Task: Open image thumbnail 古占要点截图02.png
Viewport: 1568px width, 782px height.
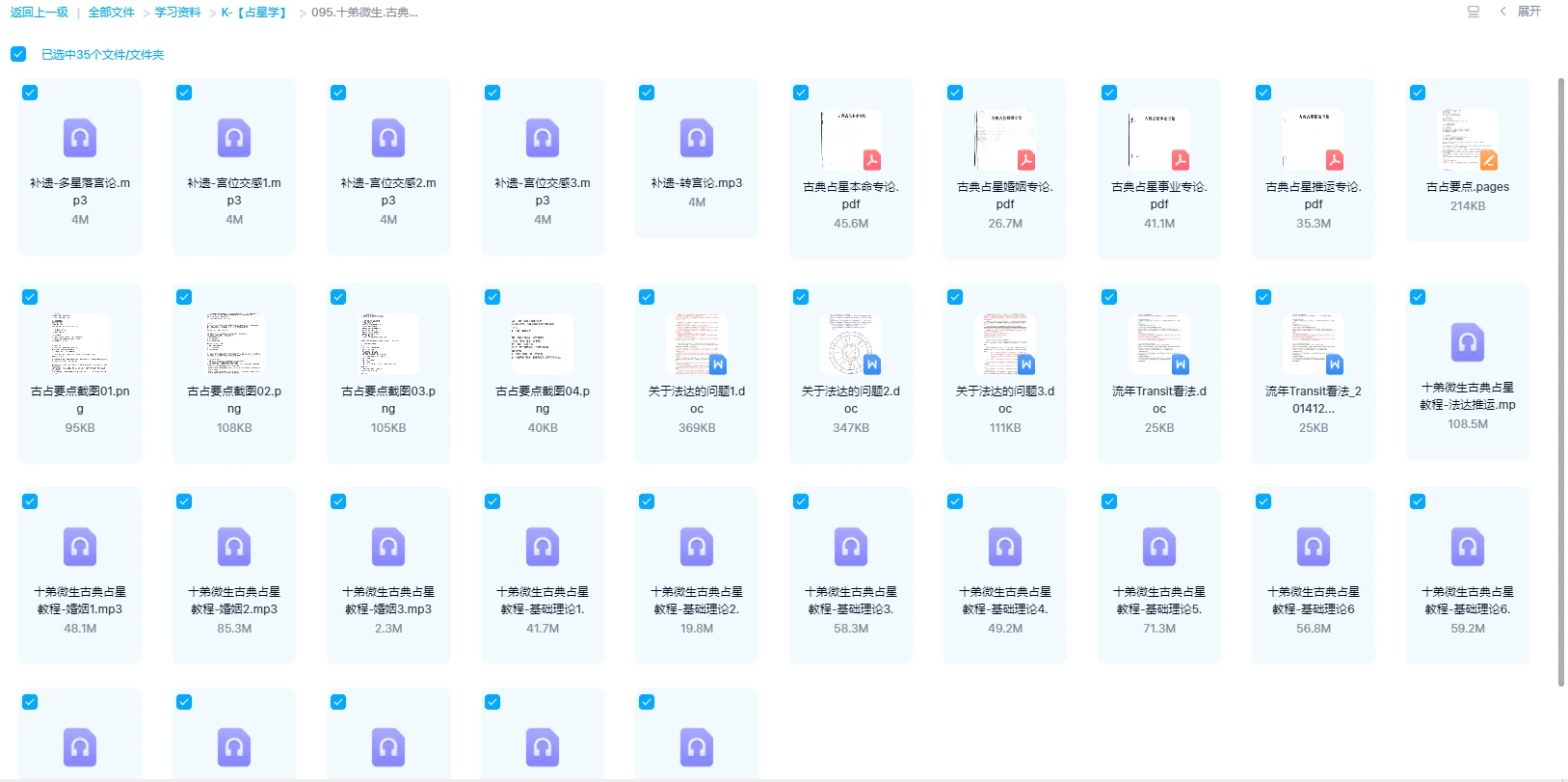Action: pyautogui.click(x=234, y=344)
